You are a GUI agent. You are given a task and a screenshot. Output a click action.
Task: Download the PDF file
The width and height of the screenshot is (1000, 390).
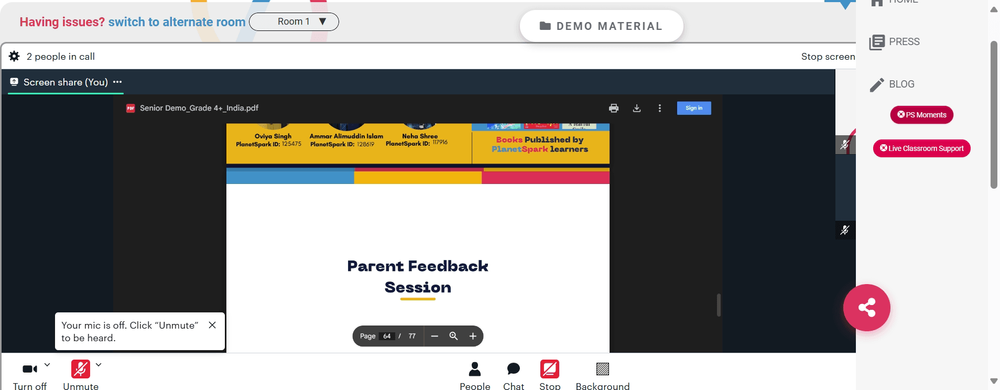click(x=636, y=108)
